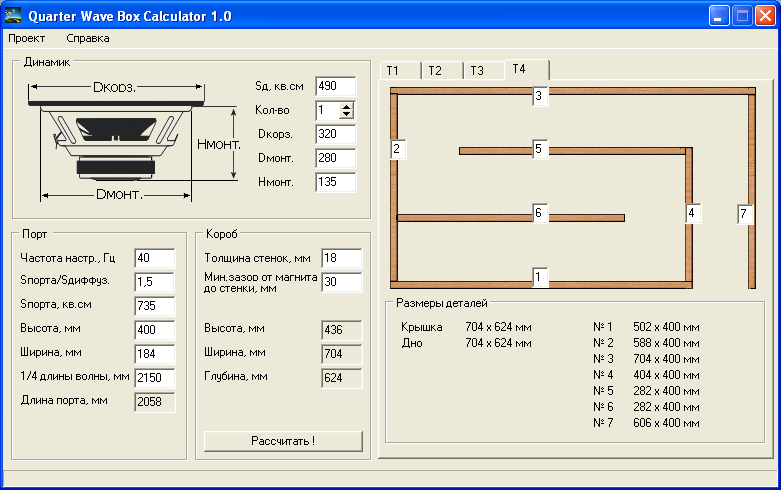Viewport: 781px width, 490px height.
Task: Switch to the T2 tab
Action: (442, 71)
